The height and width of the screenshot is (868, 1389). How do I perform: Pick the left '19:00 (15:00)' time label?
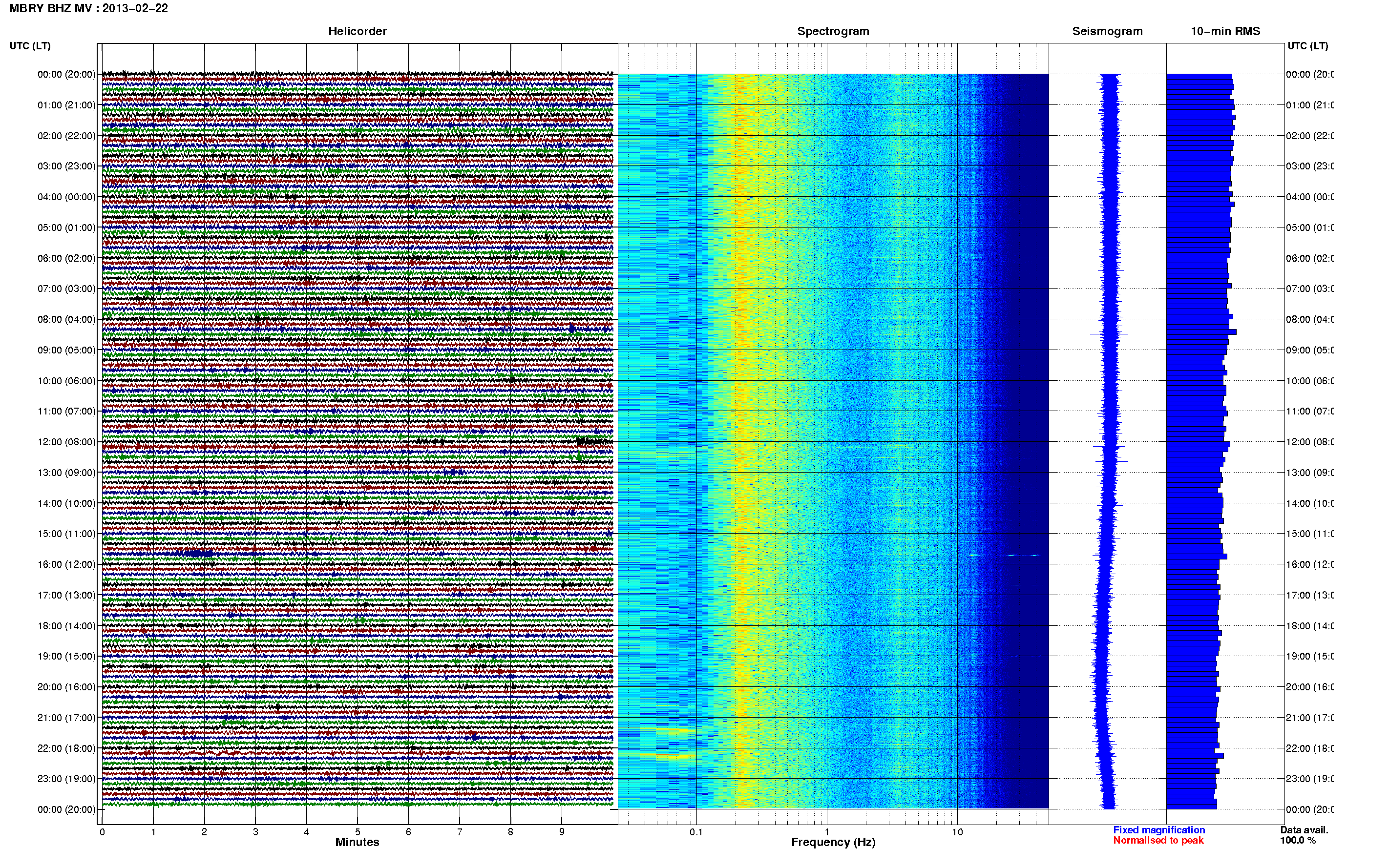point(66,656)
